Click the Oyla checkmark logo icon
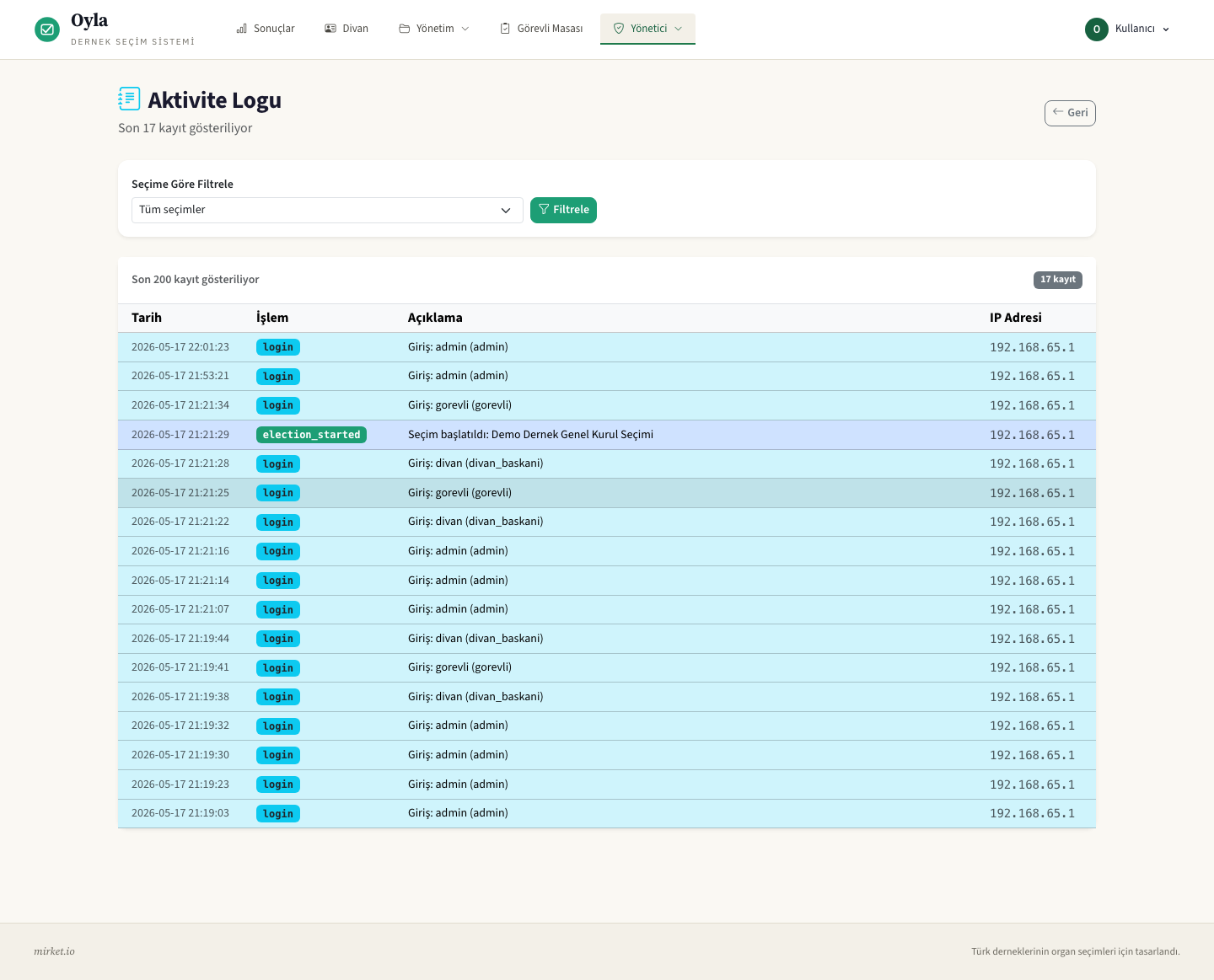Viewport: 1214px width, 980px height. pyautogui.click(x=47, y=29)
